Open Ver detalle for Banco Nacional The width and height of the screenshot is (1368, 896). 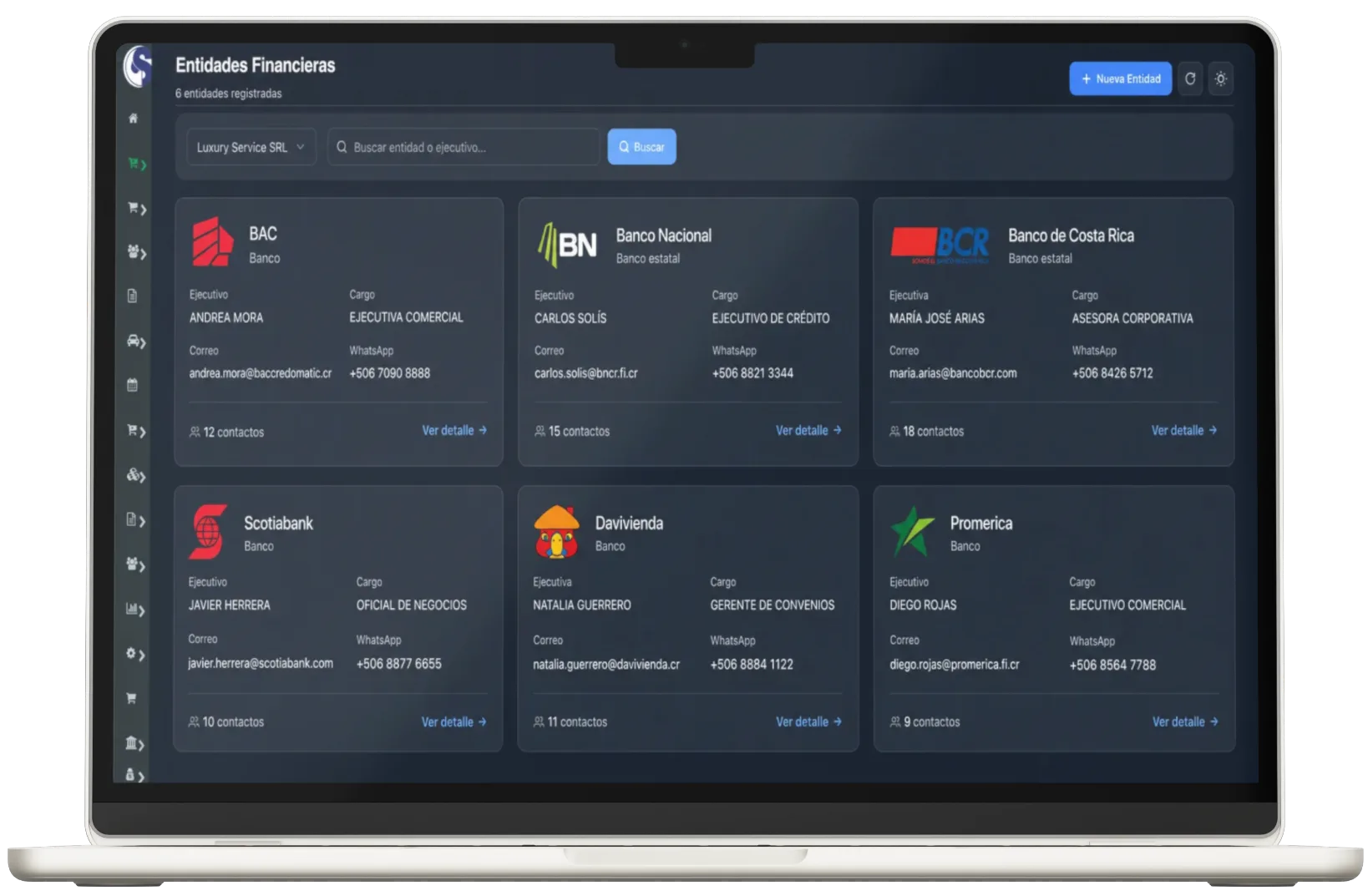(808, 430)
